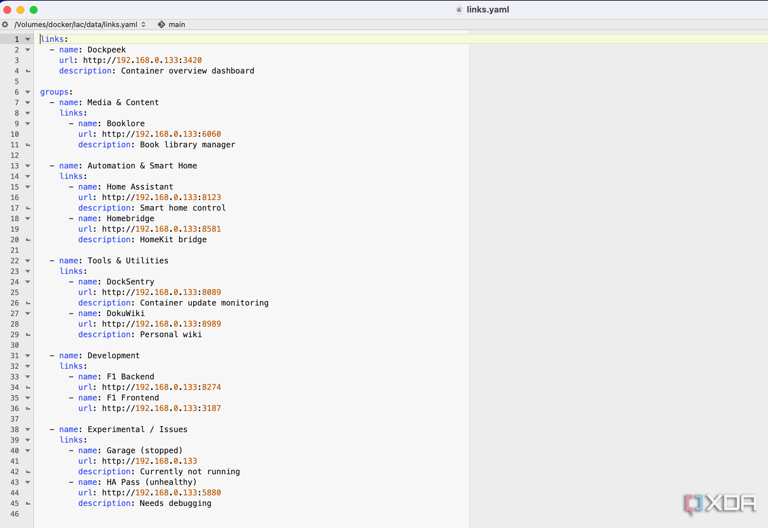Fold the Tools & Utilities group

pyautogui.click(x=28, y=261)
